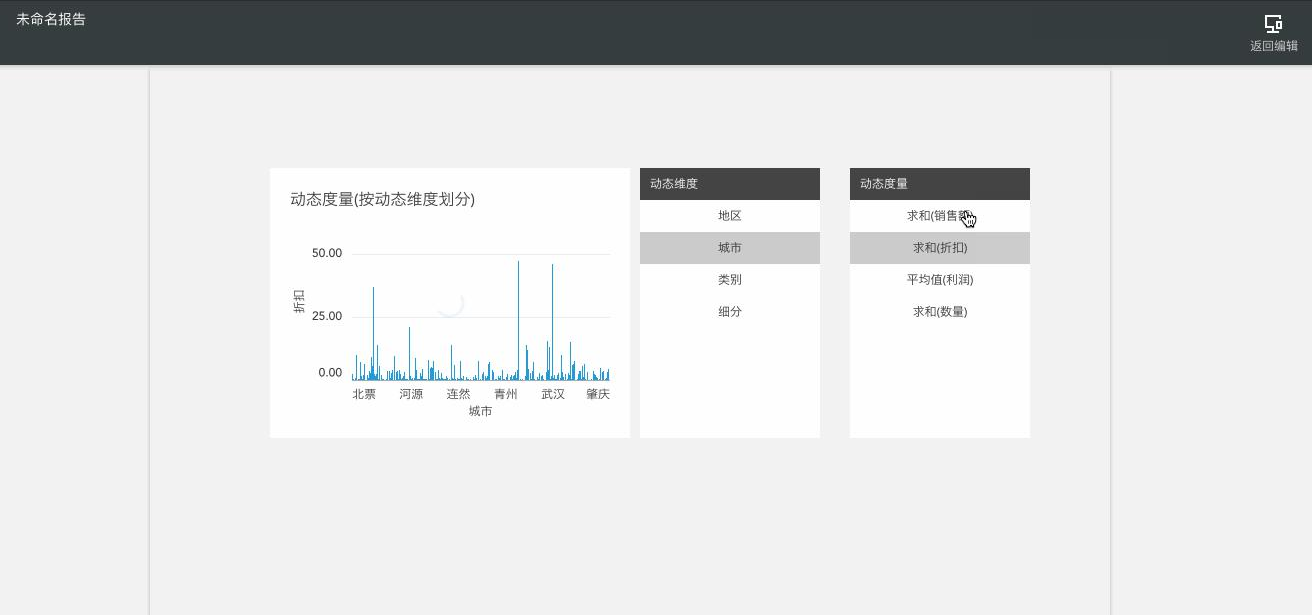Click the highlighted 求和(折扣) measure
The width and height of the screenshot is (1312, 615).
939,248
